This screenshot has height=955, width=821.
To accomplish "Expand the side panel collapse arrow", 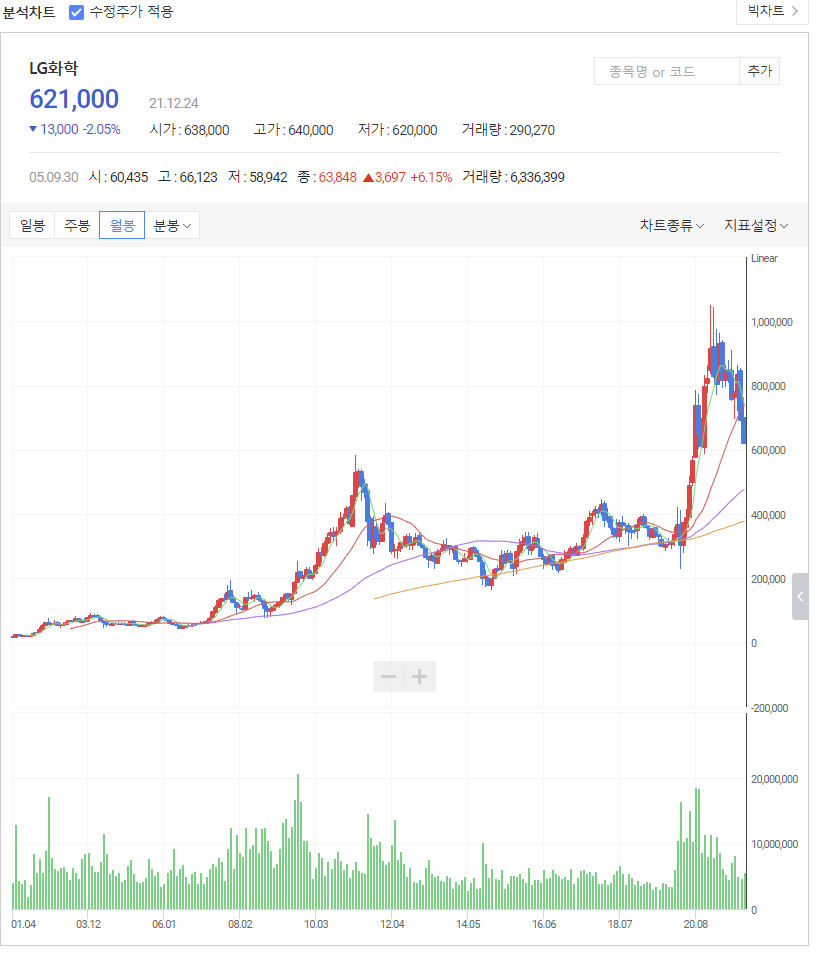I will click(x=800, y=596).
